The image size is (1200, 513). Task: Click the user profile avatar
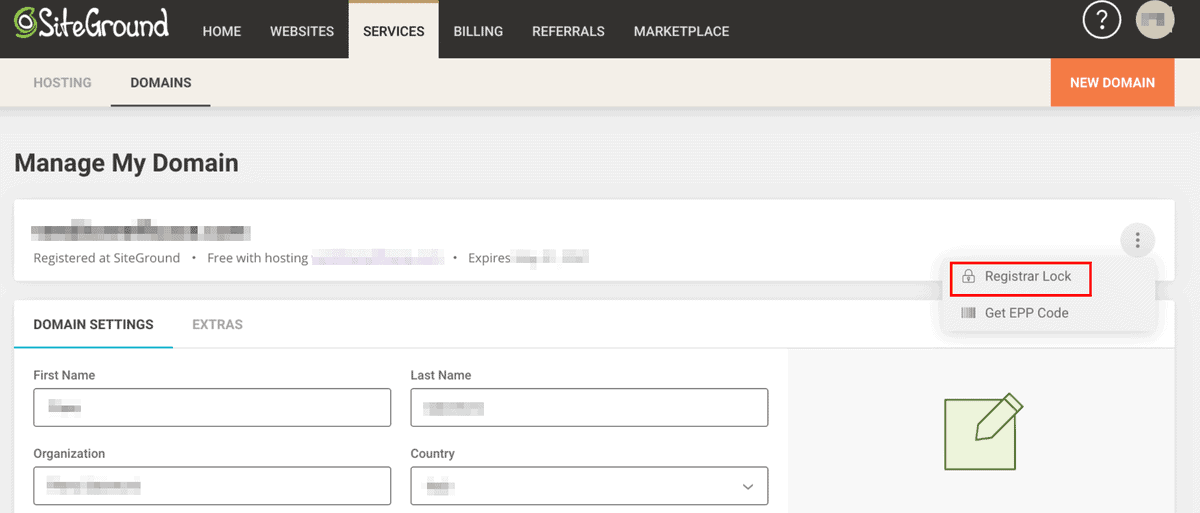(1155, 21)
